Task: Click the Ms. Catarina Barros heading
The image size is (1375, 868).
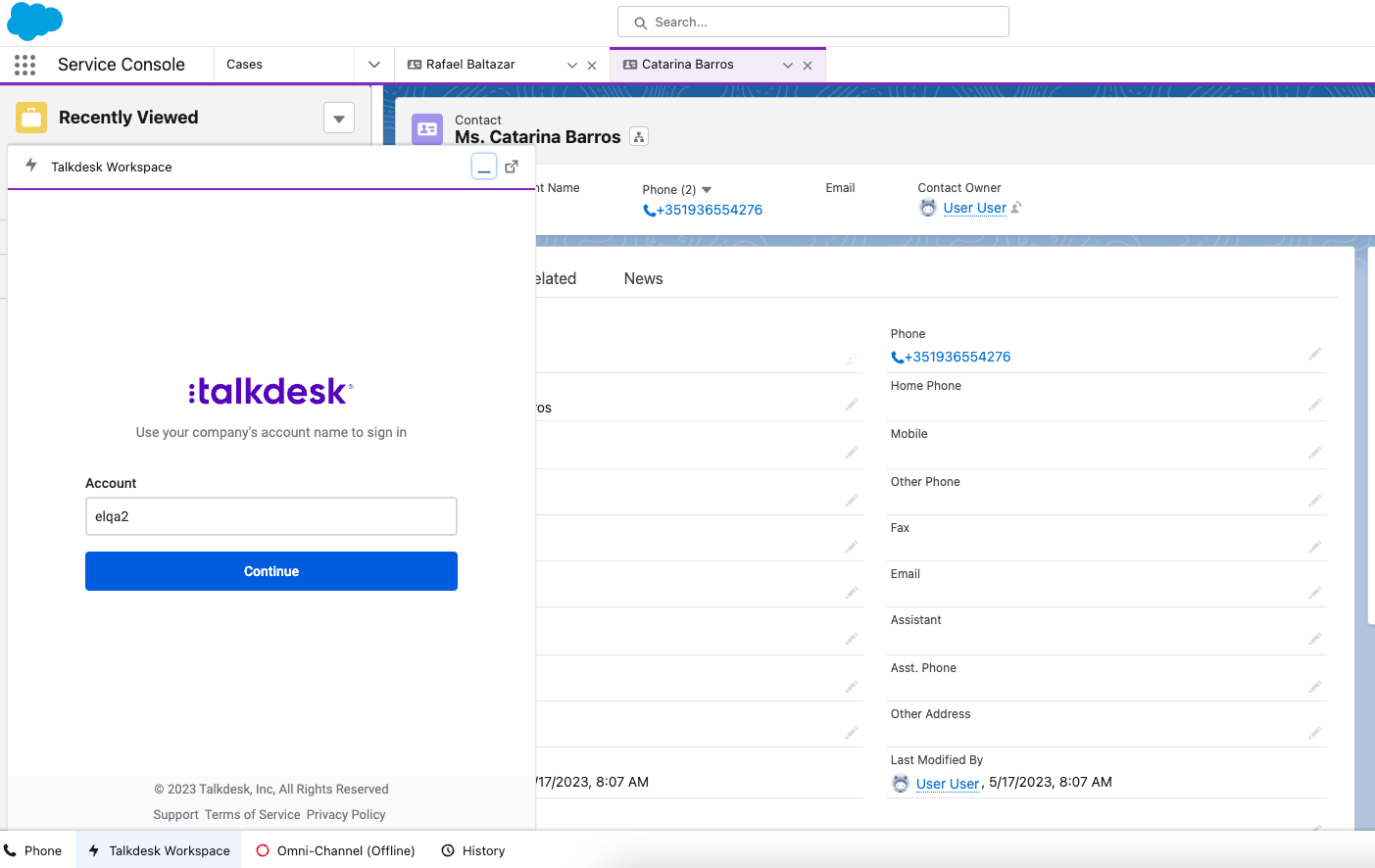Action: tap(537, 137)
